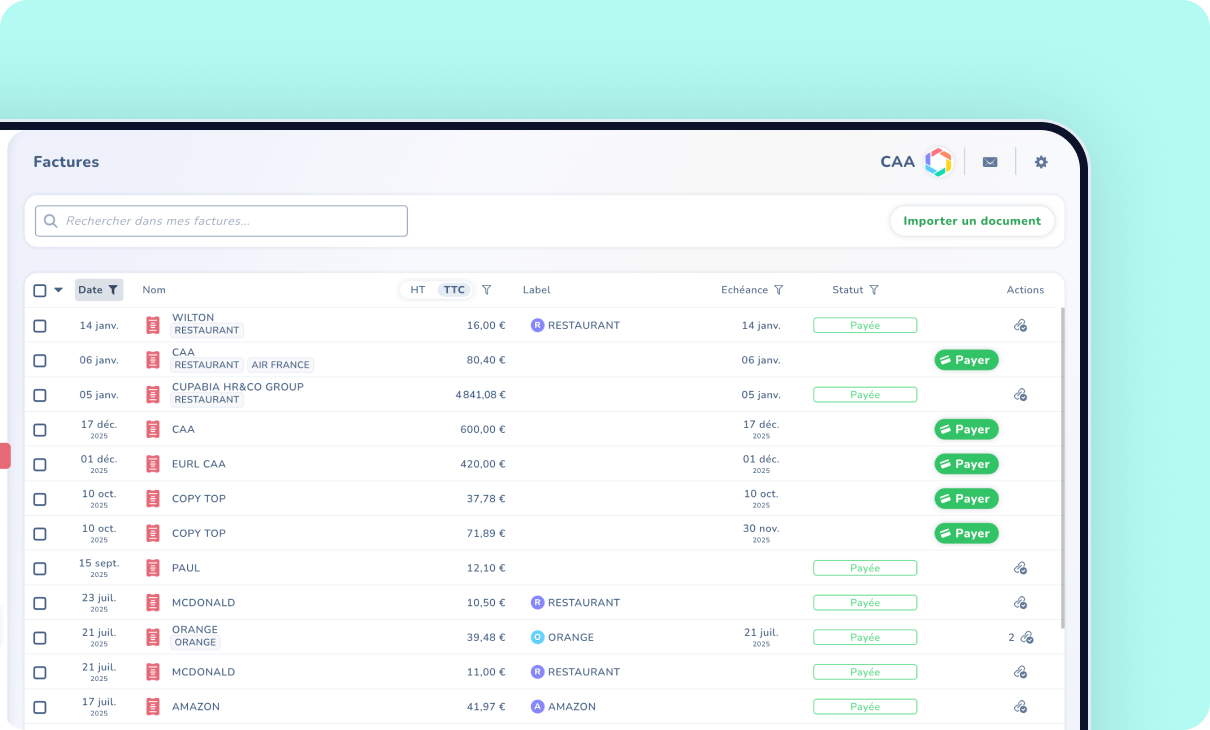Click the action icon on the ORANGE row
This screenshot has height=730, width=1210.
[1026, 637]
